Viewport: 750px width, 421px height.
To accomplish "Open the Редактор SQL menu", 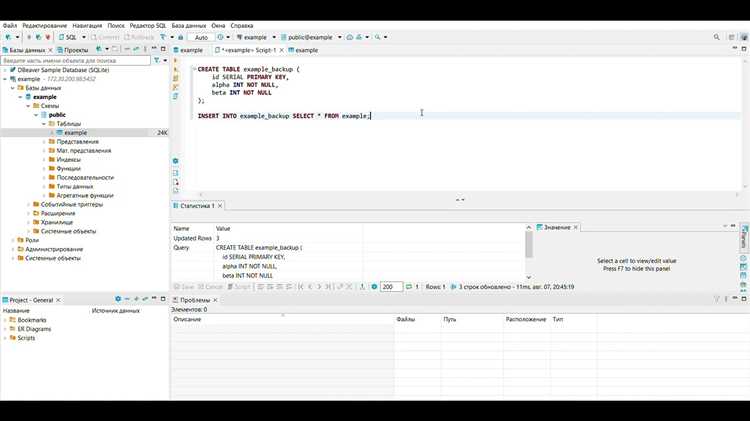I will [x=148, y=26].
